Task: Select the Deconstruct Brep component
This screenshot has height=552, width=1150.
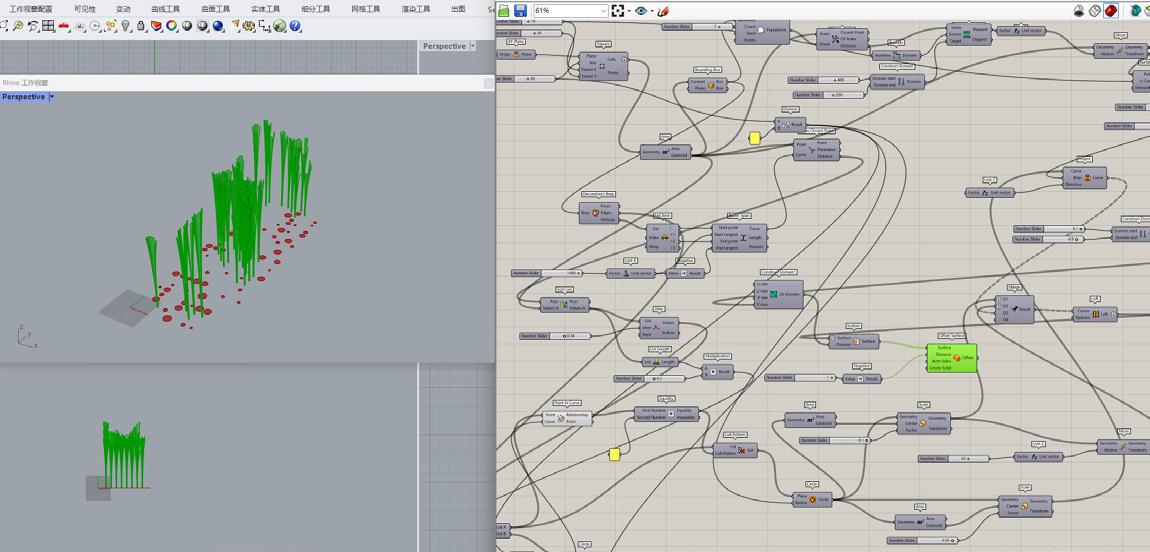Action: point(600,213)
